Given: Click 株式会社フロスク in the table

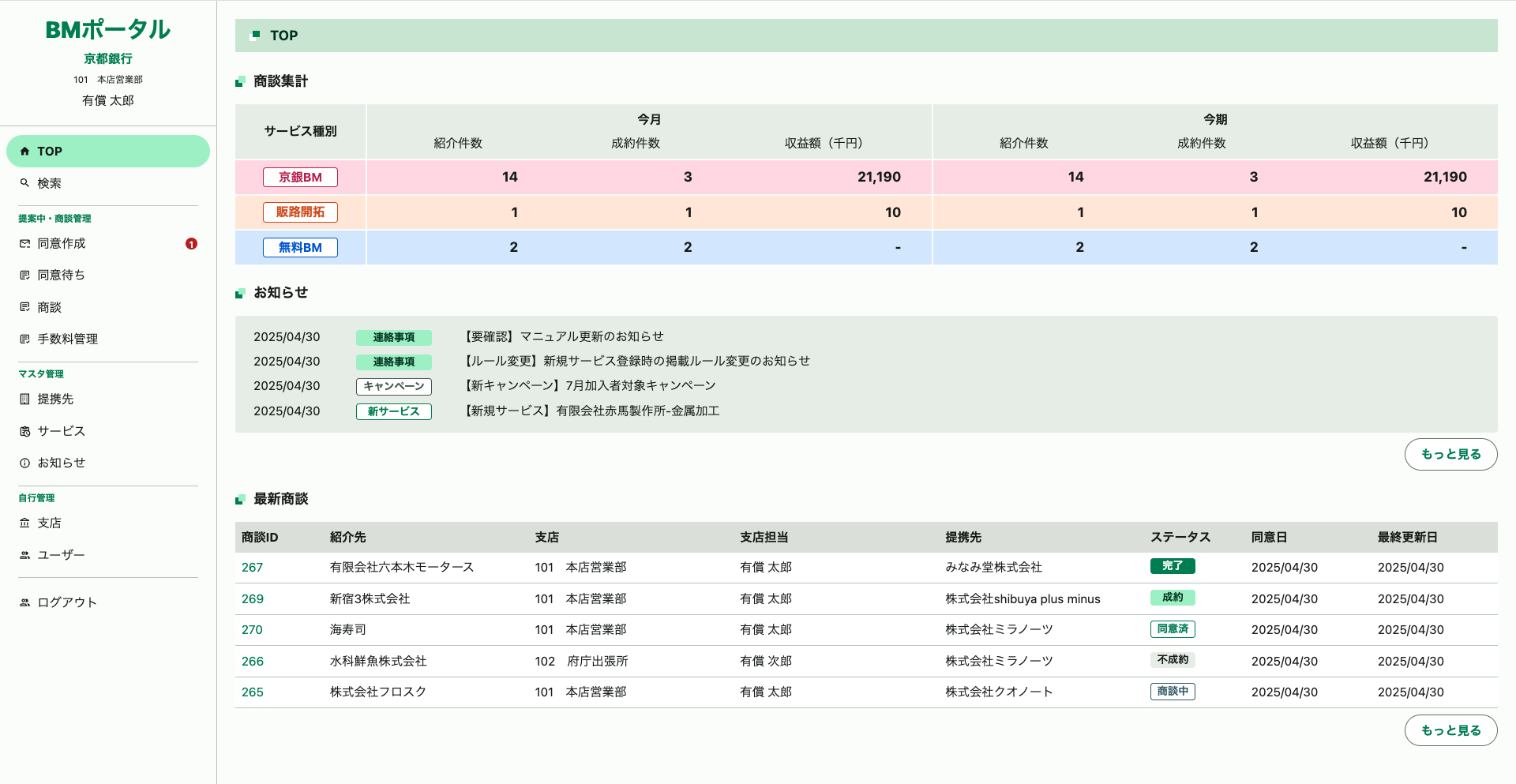Looking at the screenshot, I should (x=378, y=692).
